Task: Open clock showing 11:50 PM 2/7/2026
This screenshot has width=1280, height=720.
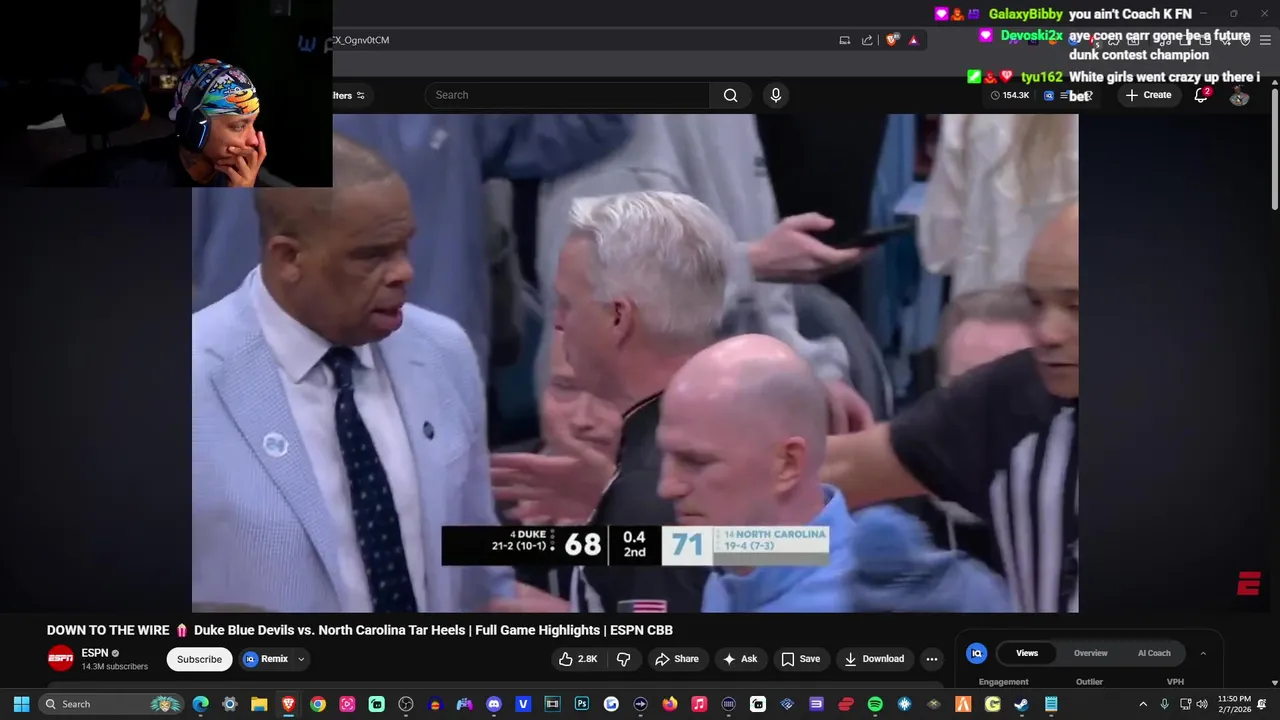Action: 1235,704
